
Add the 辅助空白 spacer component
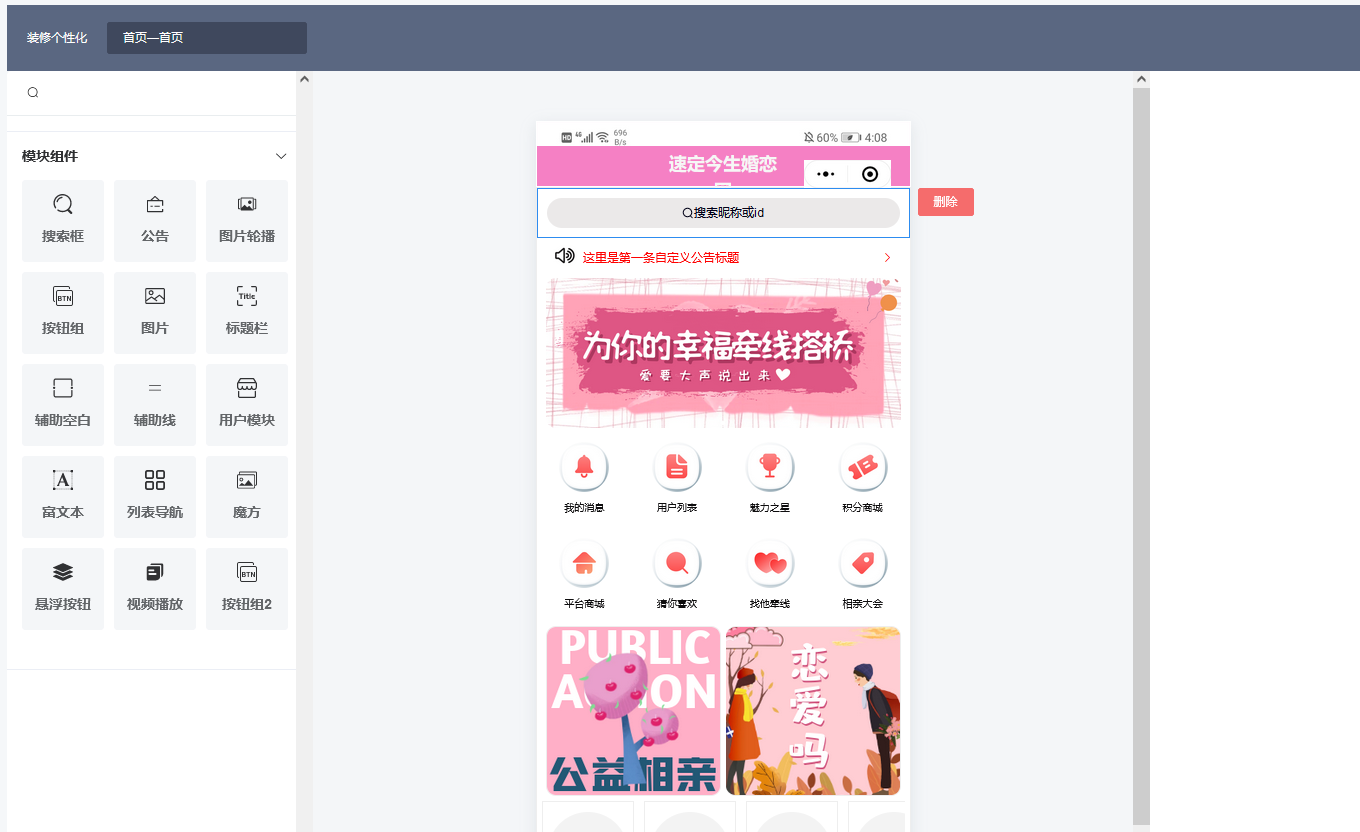(63, 405)
